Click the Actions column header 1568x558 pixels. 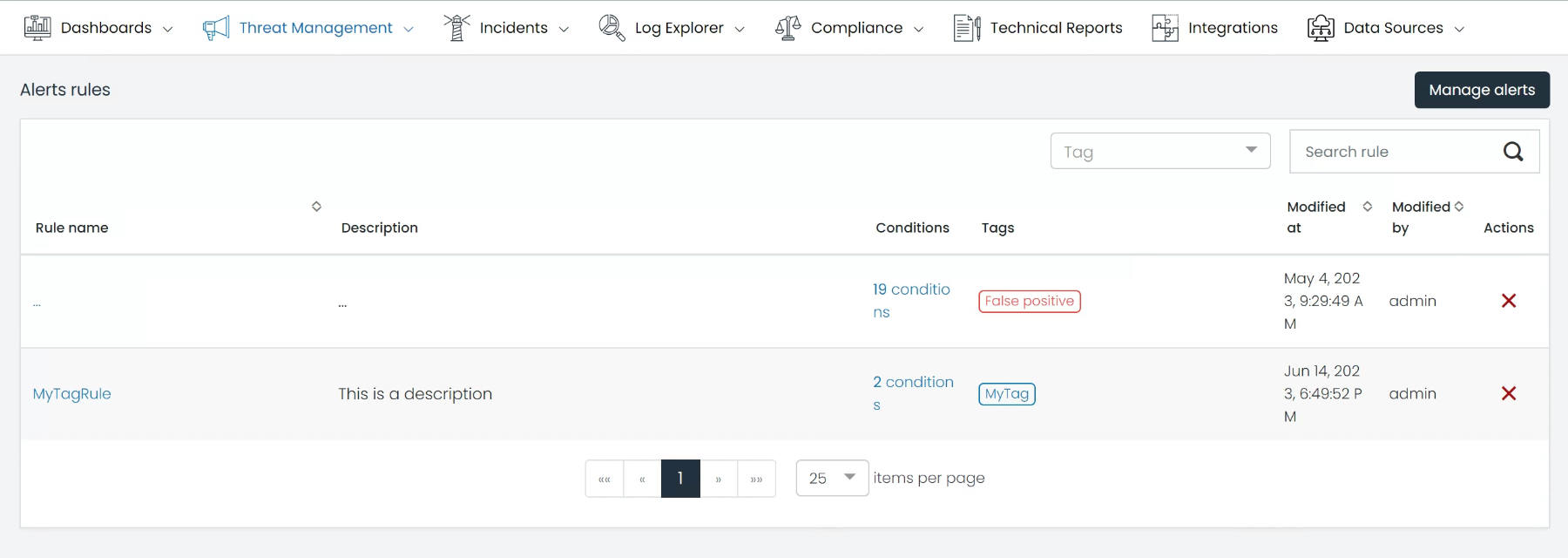(1509, 228)
